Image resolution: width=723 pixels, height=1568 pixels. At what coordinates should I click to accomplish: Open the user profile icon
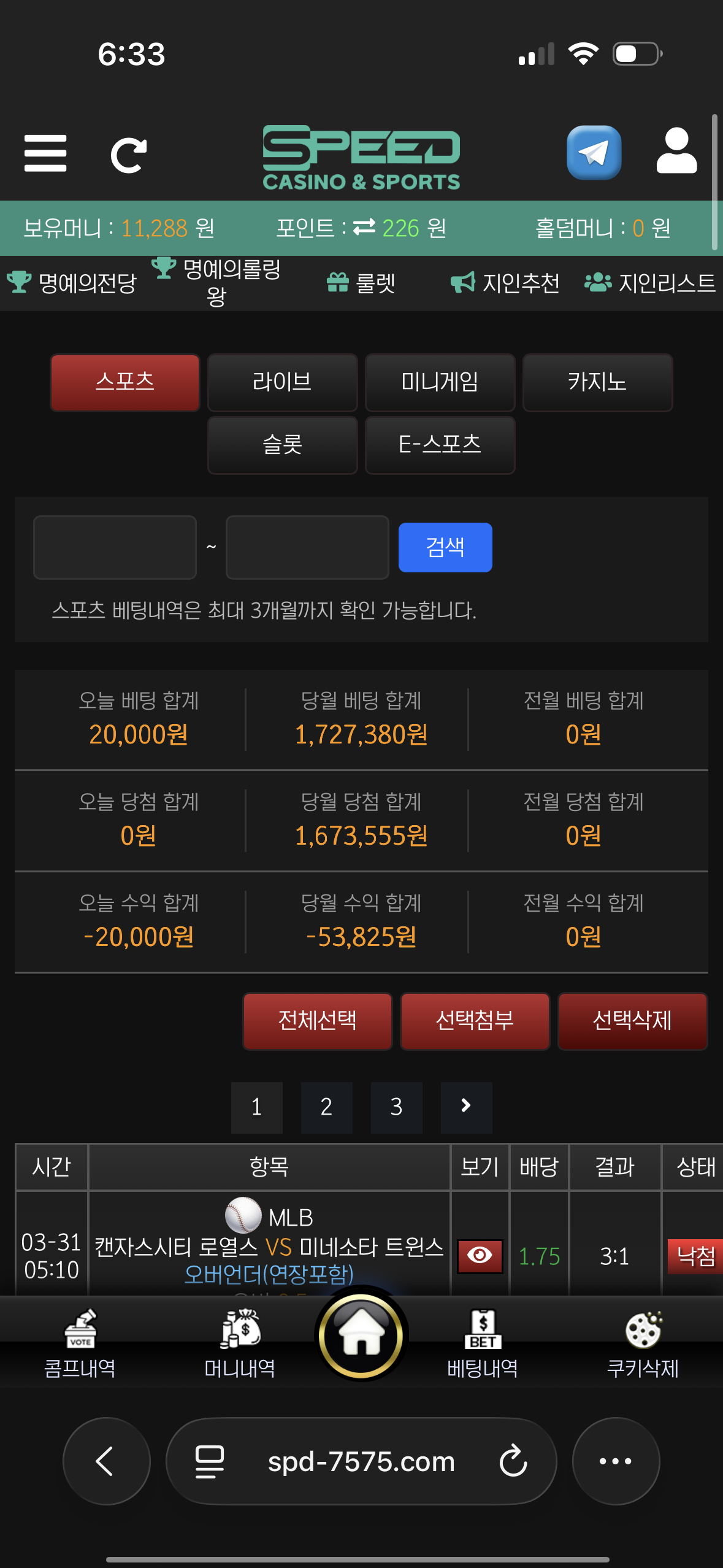coord(676,151)
